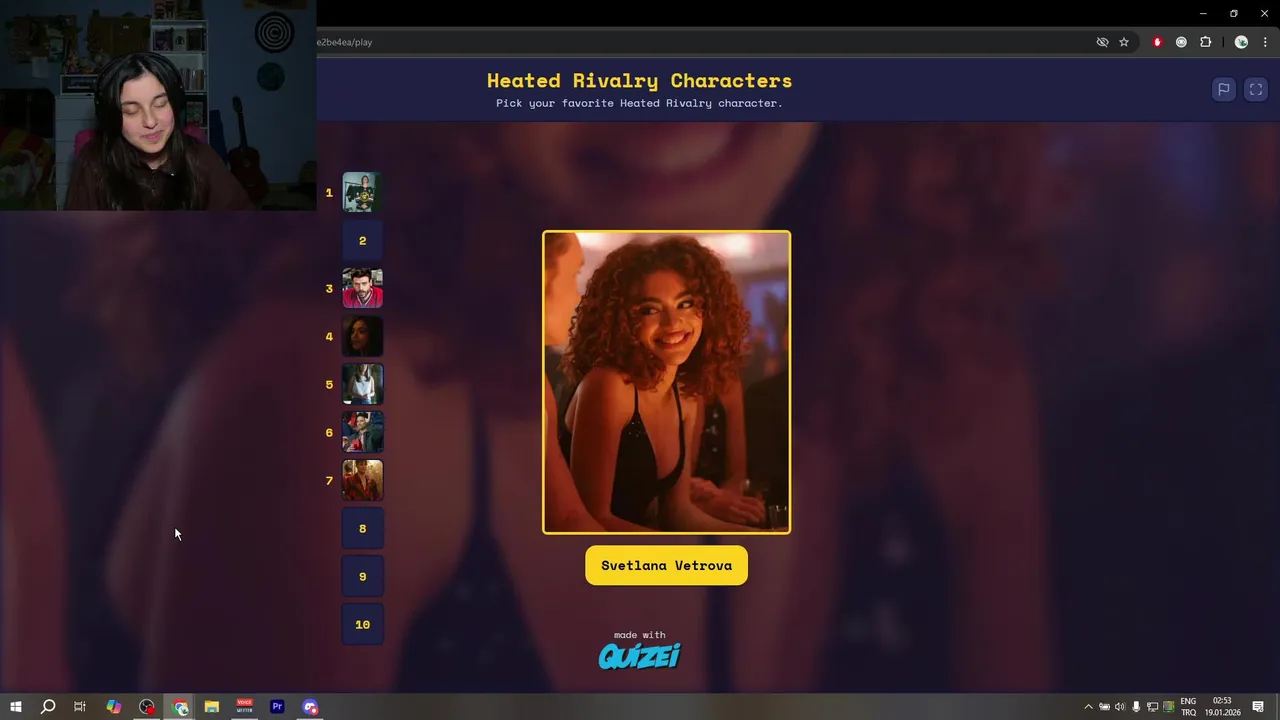The image size is (1280, 720).
Task: Switch to Chrome on the taskbar
Action: 180,707
